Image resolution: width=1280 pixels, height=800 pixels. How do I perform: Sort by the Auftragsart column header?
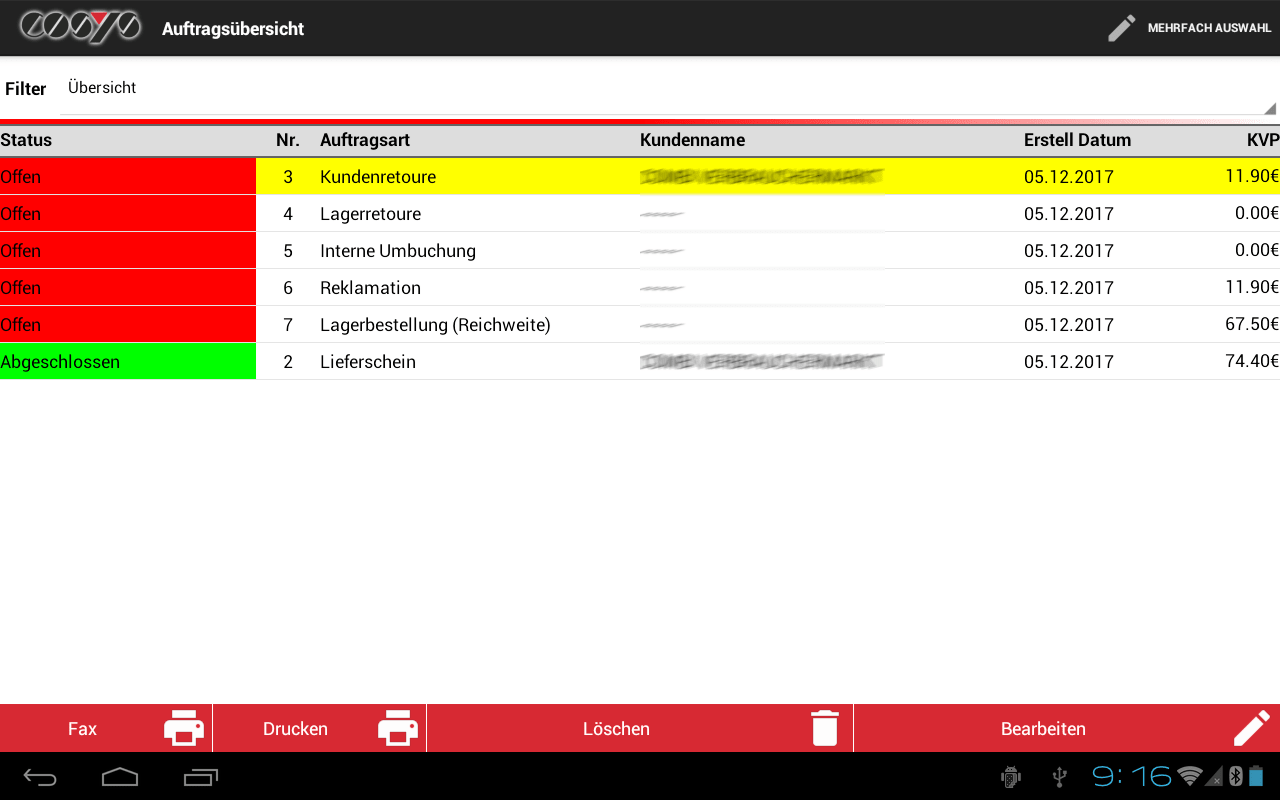click(x=365, y=140)
